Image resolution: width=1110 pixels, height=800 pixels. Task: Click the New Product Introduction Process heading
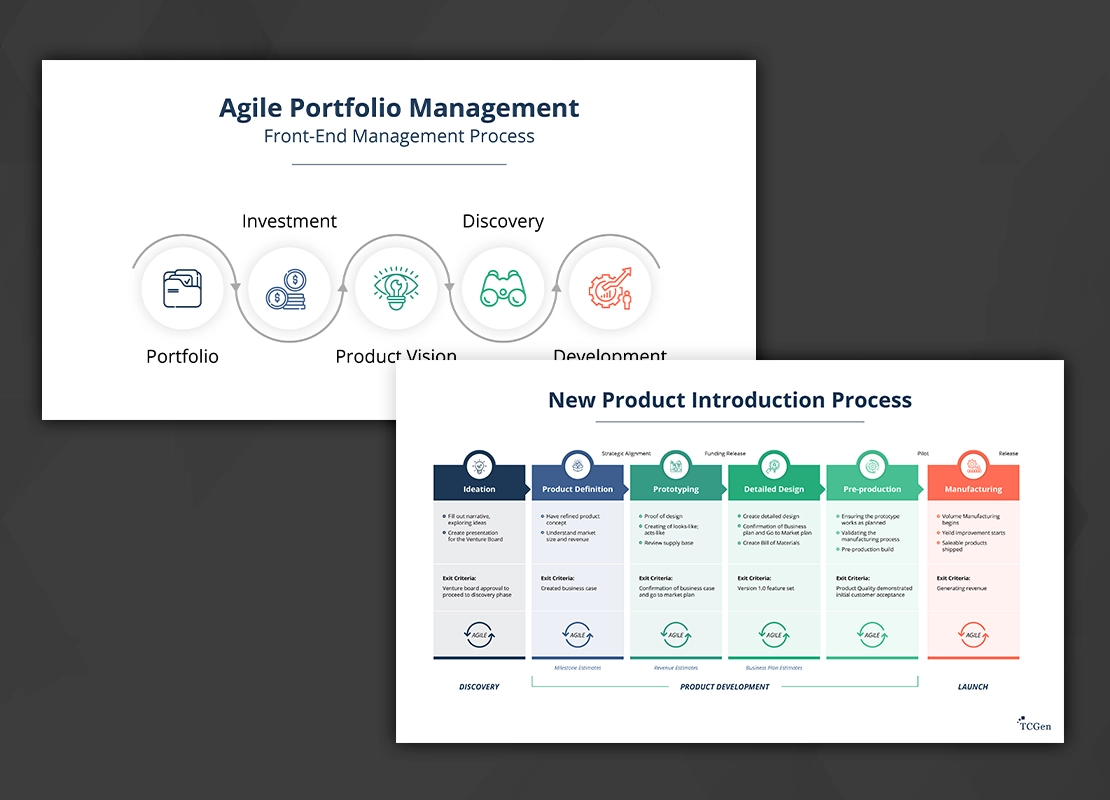pos(730,400)
